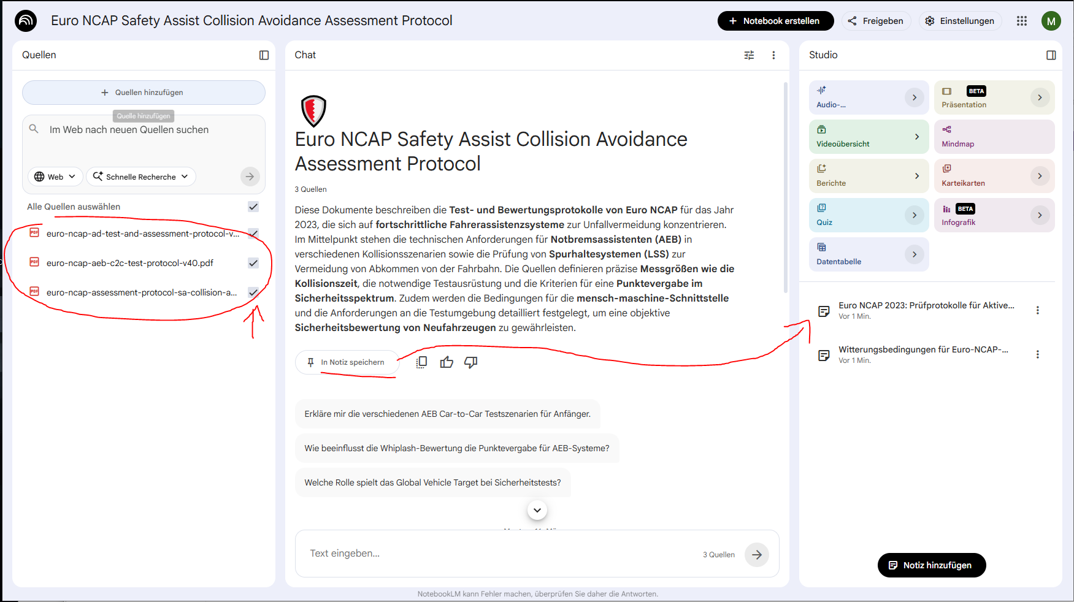Viewport: 1074px width, 602px height.
Task: Select suggestion about AEB Car-to-Car Testszenarien
Action: 447,414
